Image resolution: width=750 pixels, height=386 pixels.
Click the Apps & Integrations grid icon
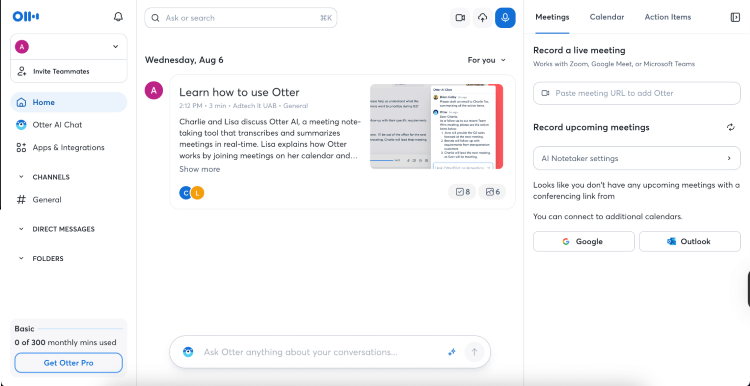click(x=21, y=147)
